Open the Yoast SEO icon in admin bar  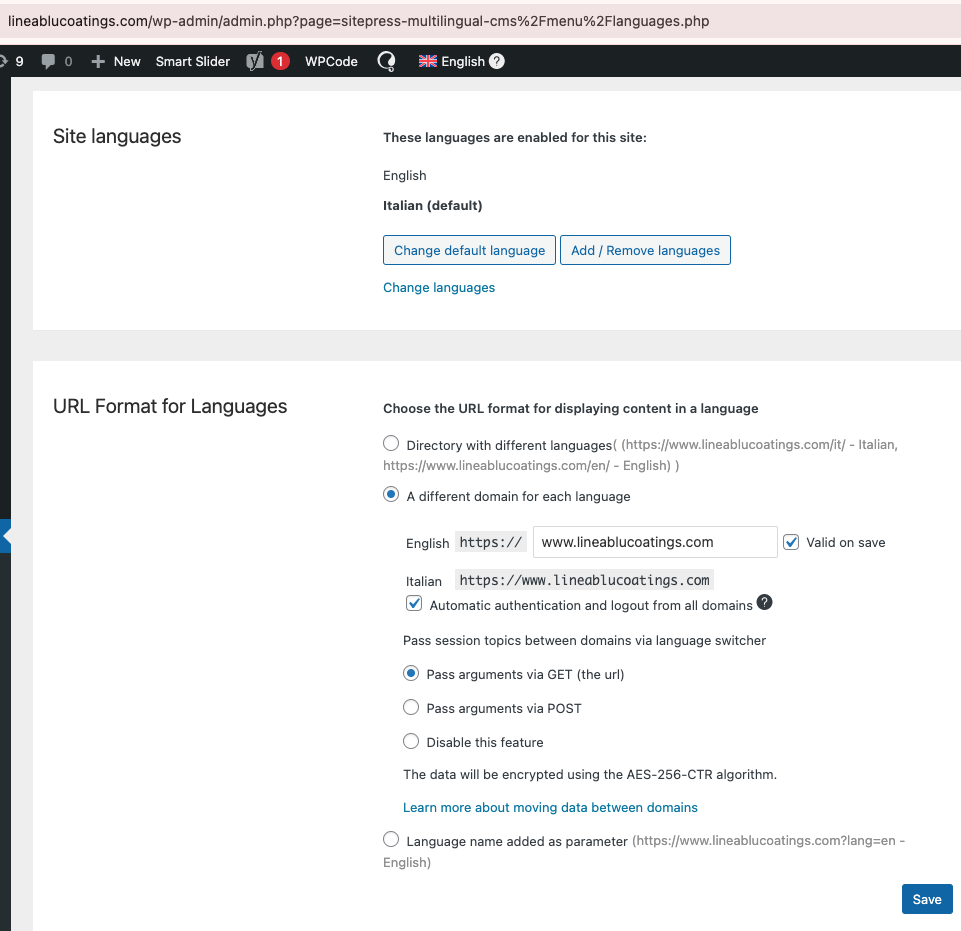point(255,61)
